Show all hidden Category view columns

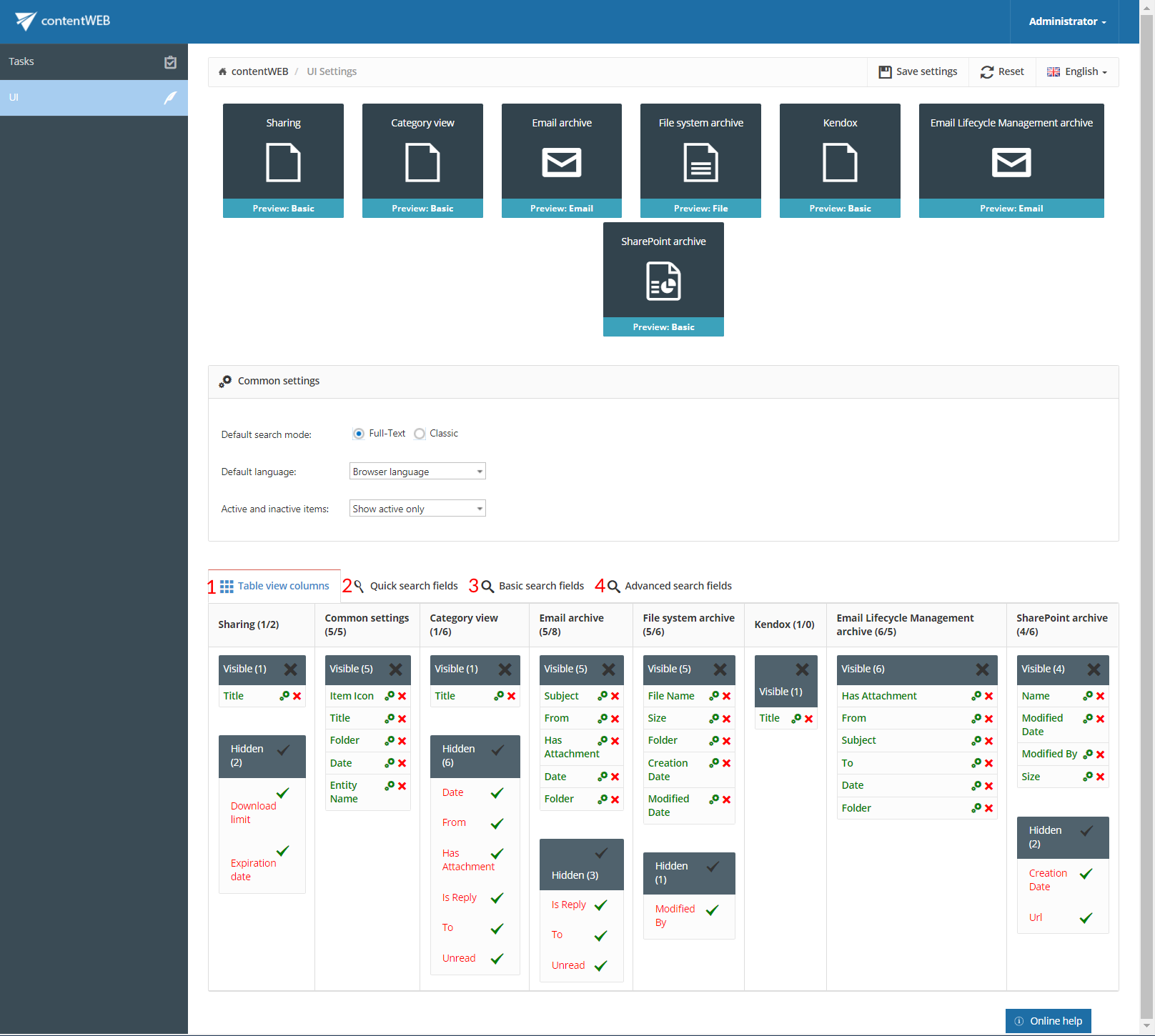pos(498,750)
